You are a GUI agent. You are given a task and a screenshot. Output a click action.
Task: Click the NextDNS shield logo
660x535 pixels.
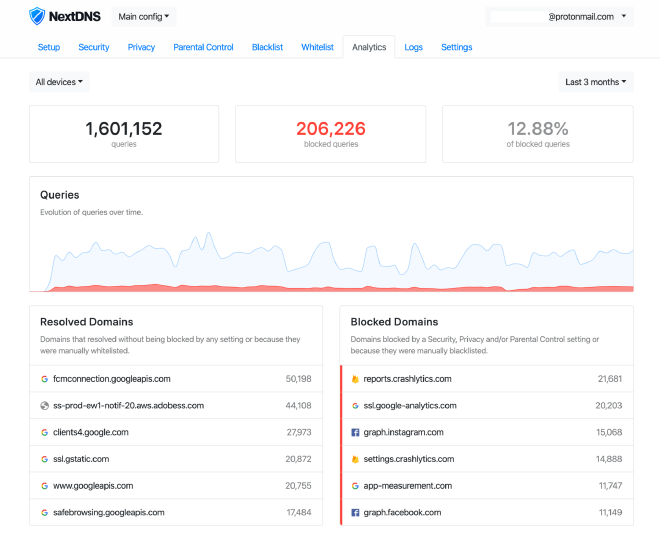coord(37,16)
